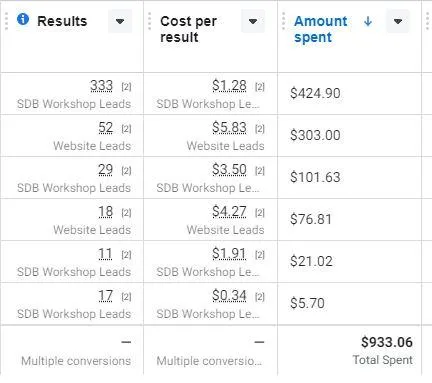Screen dimensions: 432x383
Task: Click the $0.34 cost per result
Action: tap(229, 296)
